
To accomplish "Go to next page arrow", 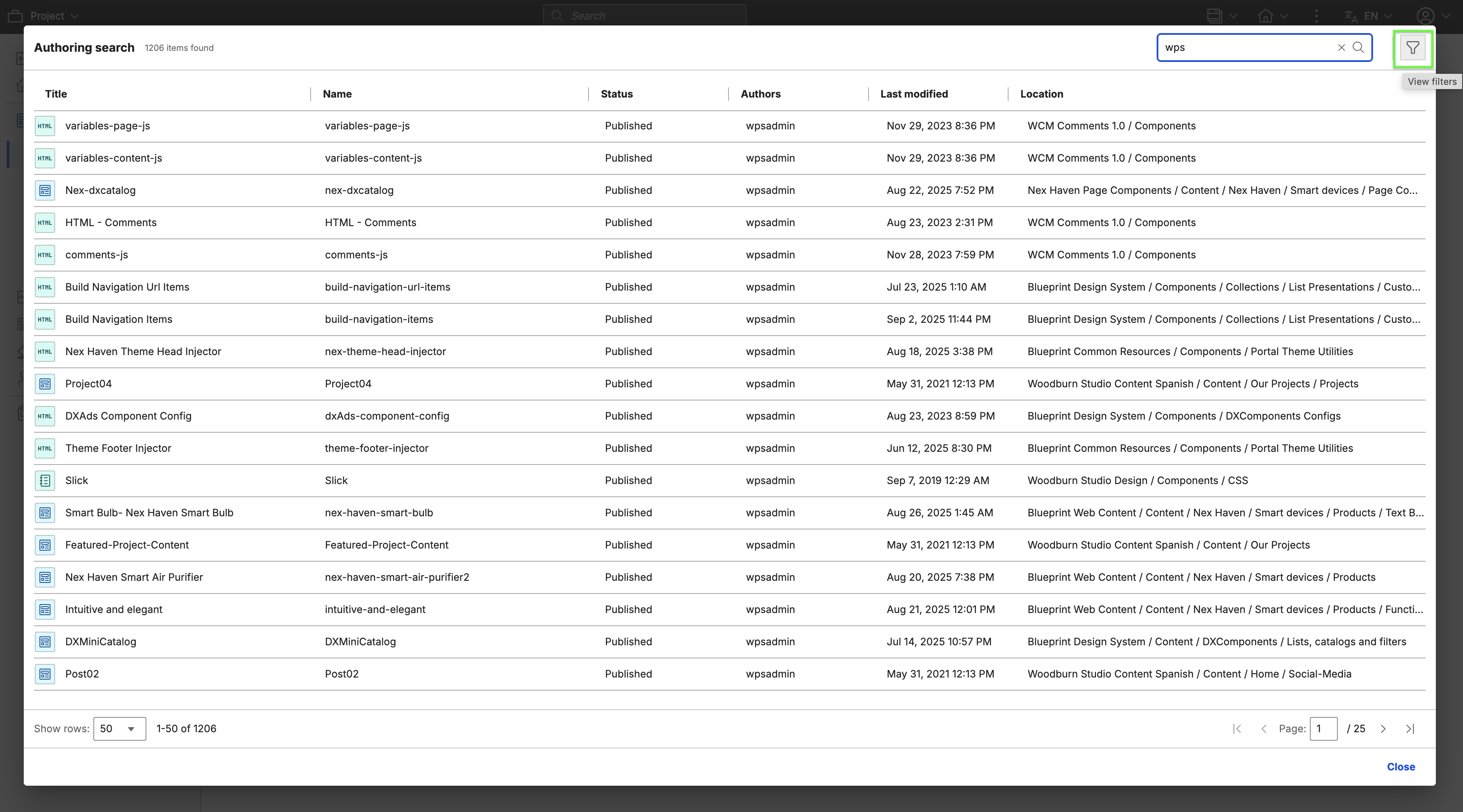I will point(1383,728).
